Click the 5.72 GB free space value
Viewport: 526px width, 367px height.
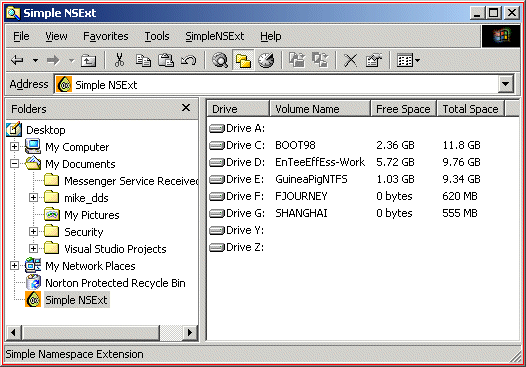[x=395, y=162]
